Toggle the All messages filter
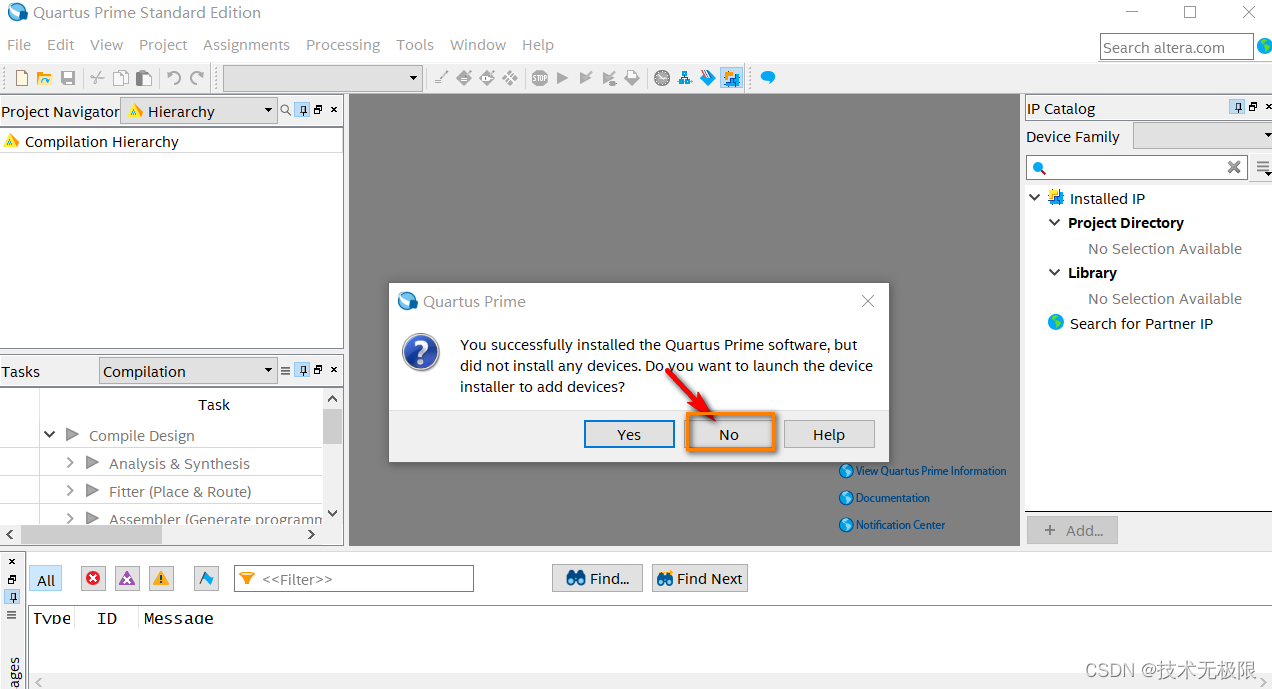Screen dimensions: 1272x689 click(x=46, y=579)
